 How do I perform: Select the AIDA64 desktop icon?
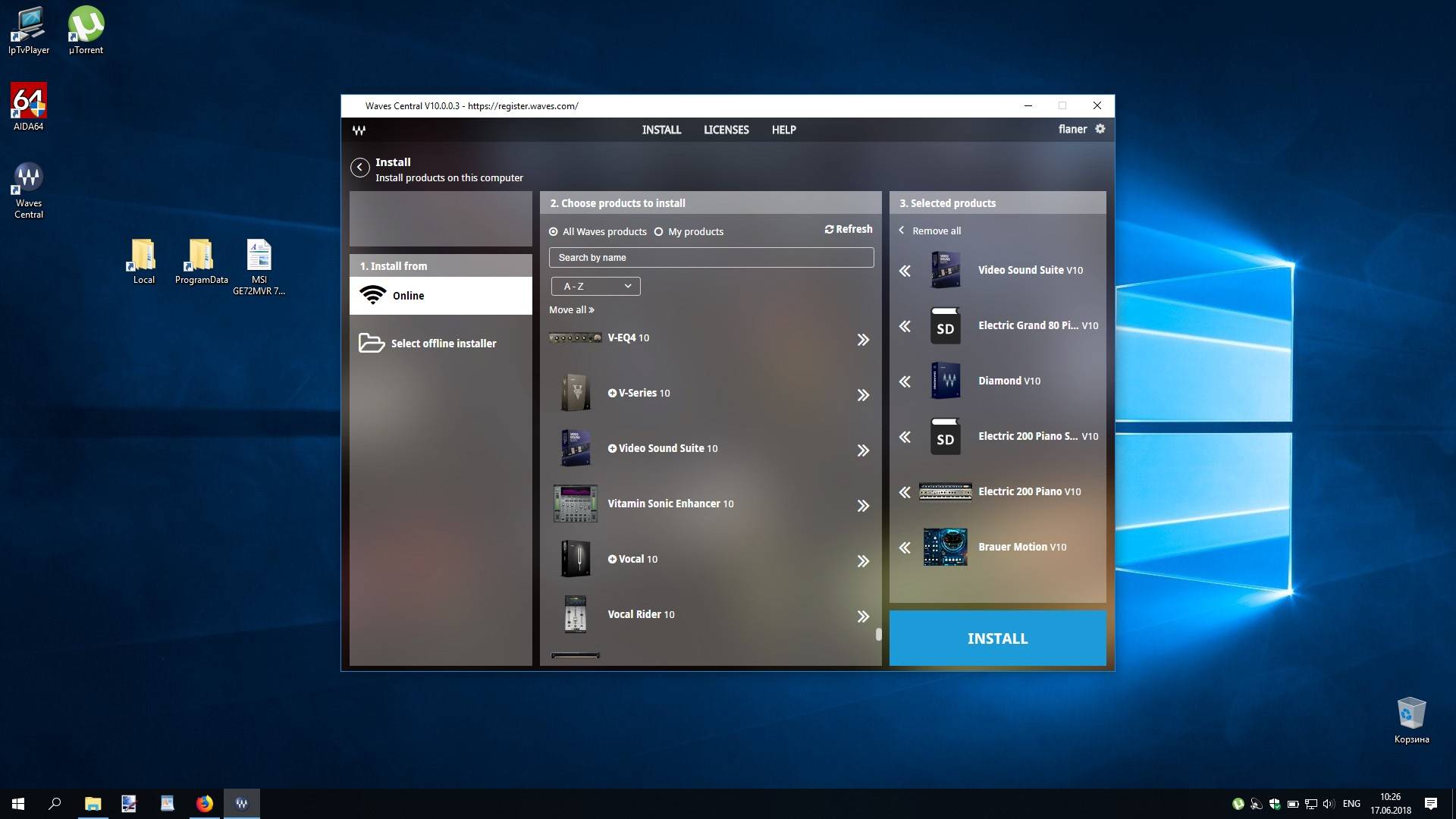(x=28, y=107)
